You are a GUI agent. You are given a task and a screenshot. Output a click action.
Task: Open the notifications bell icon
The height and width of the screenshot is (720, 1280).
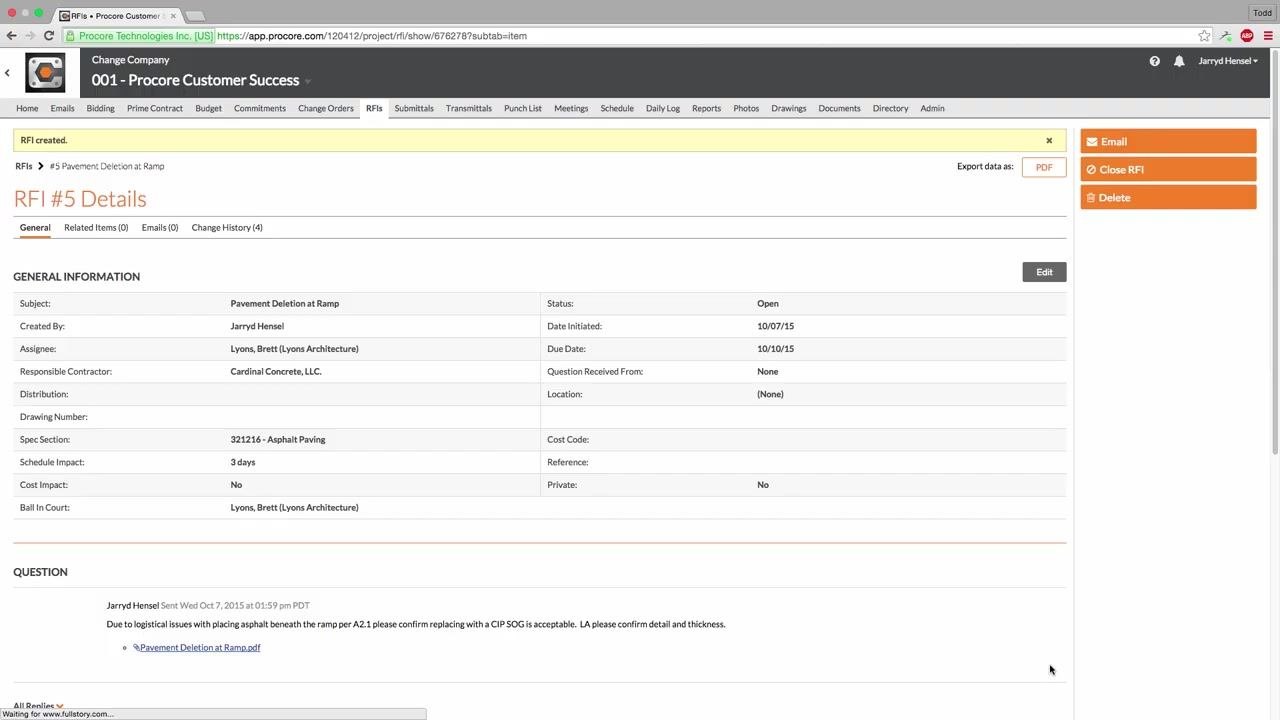[x=1179, y=61]
